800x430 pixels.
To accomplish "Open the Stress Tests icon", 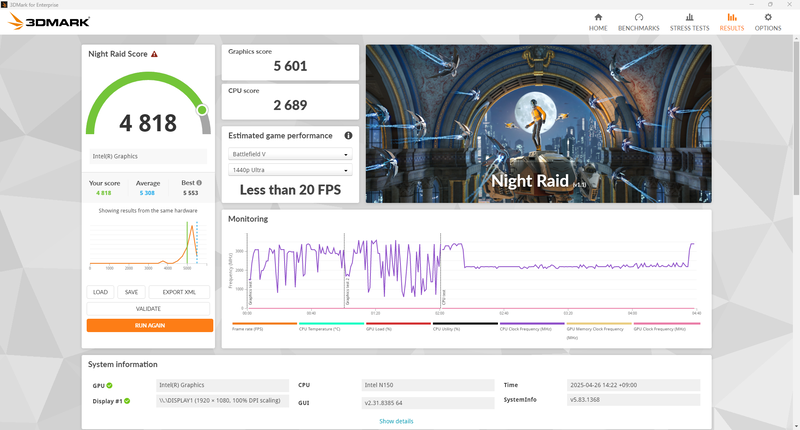I will (x=689, y=17).
